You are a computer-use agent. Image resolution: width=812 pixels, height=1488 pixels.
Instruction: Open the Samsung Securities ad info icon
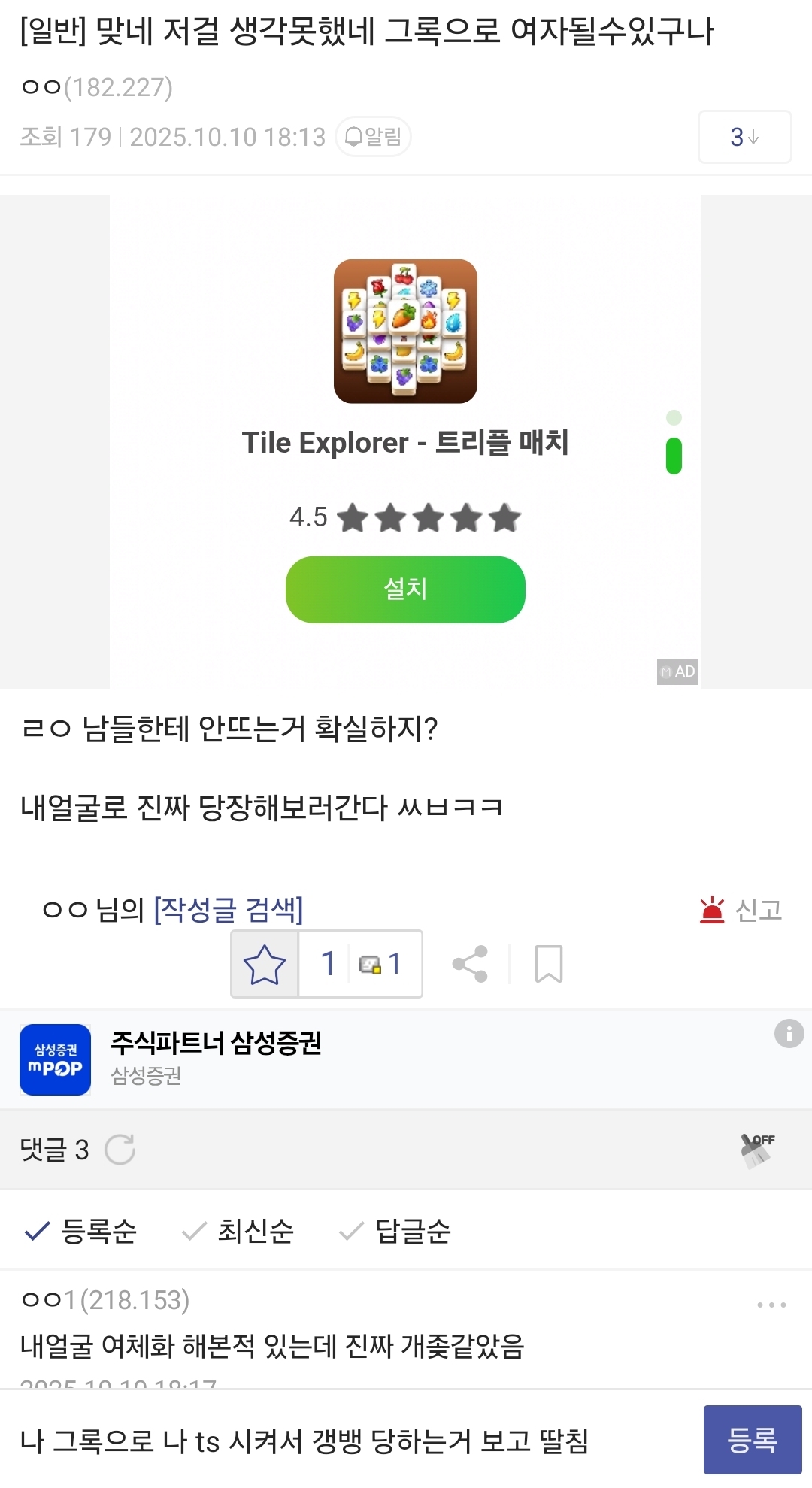(789, 1033)
